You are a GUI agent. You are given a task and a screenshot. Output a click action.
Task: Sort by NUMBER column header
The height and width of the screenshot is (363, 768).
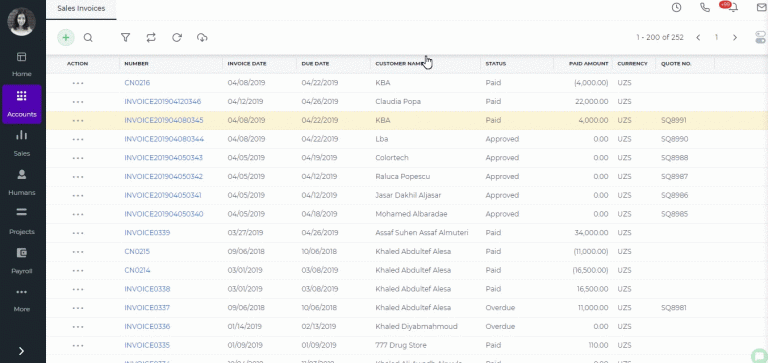click(136, 64)
